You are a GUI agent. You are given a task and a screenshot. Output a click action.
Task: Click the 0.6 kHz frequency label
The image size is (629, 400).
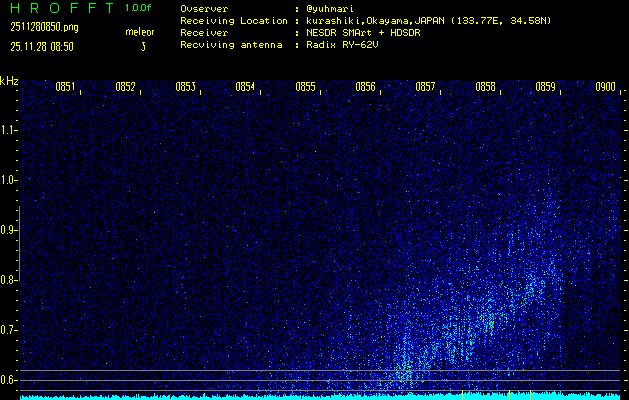(9, 380)
